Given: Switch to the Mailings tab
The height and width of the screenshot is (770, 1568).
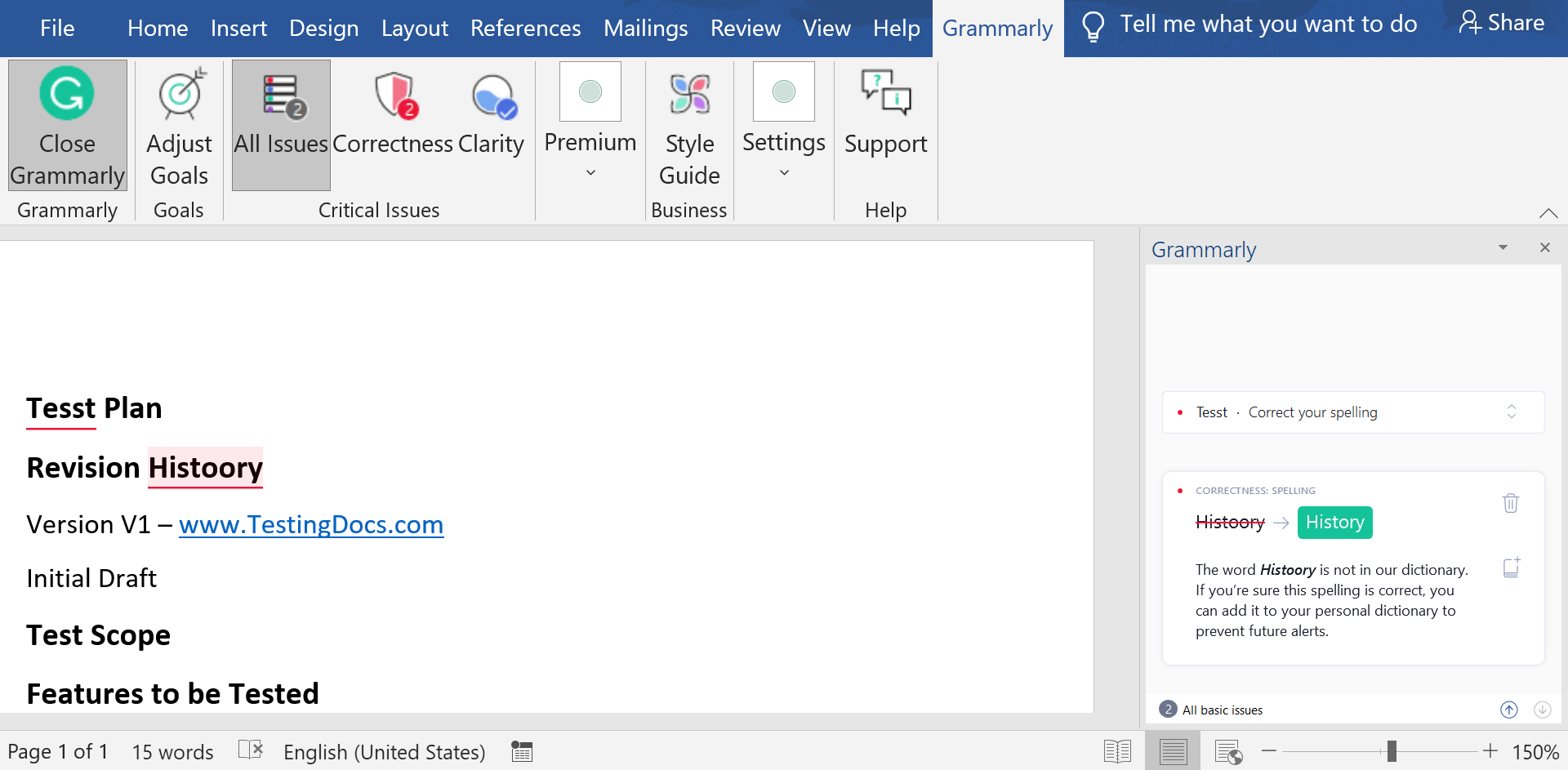Looking at the screenshot, I should (x=645, y=29).
